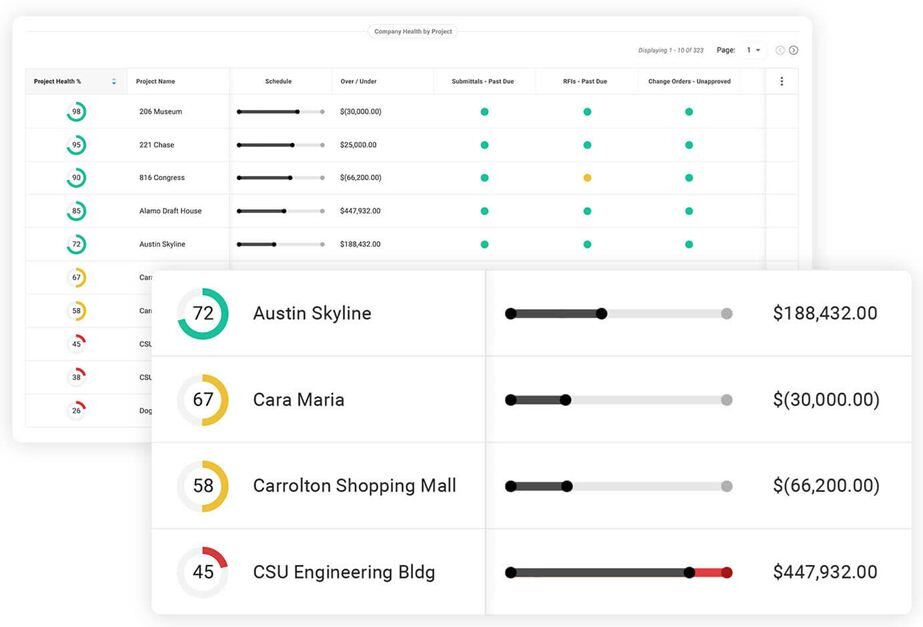Click the Change Orders dot for 816 Congress
The width and height of the screenshot is (923, 627).
pos(688,177)
